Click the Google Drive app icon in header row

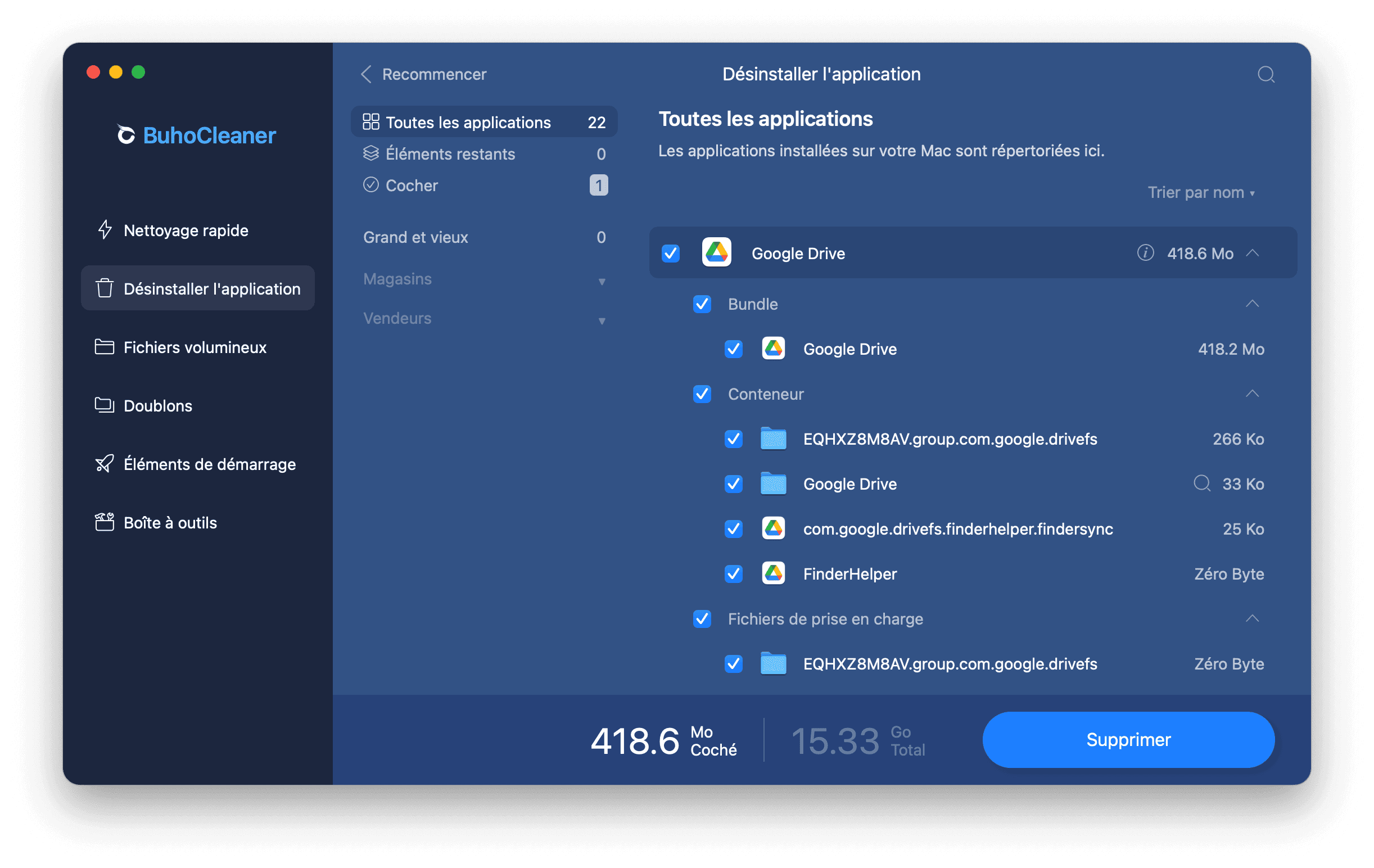coord(717,253)
